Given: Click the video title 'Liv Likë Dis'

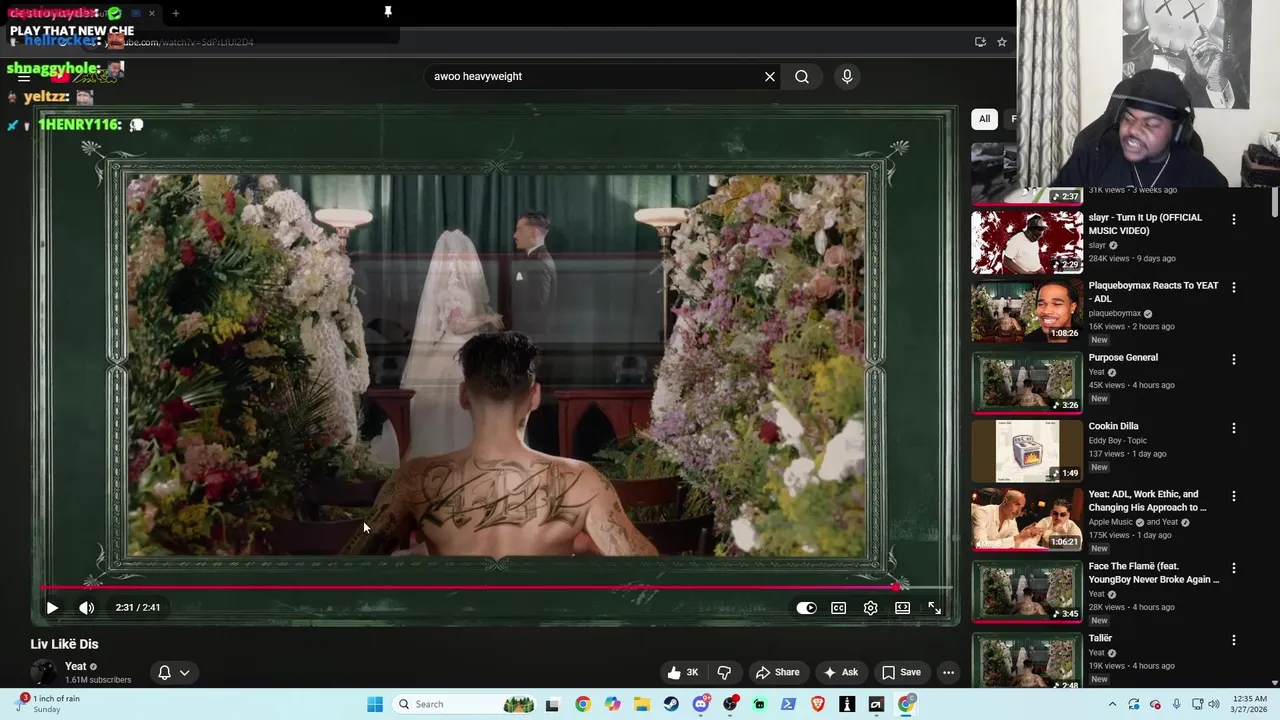Looking at the screenshot, I should pyautogui.click(x=64, y=644).
